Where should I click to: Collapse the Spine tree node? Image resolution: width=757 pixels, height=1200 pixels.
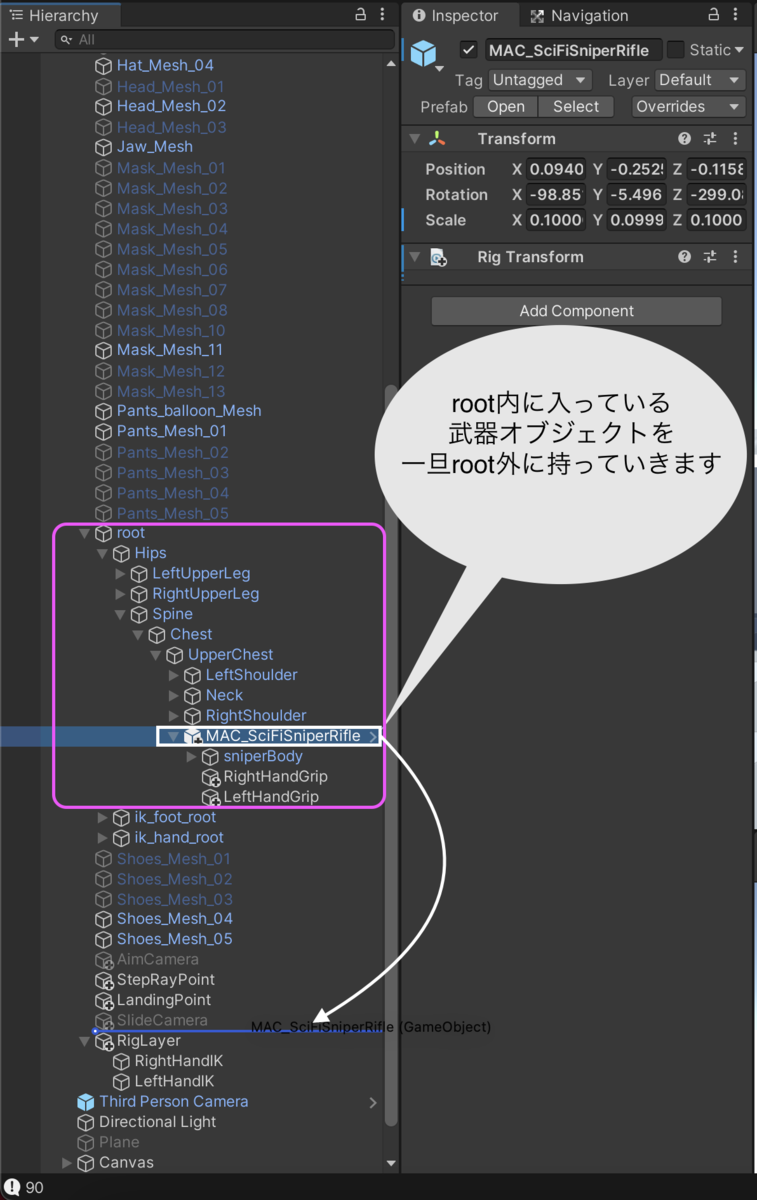(120, 615)
